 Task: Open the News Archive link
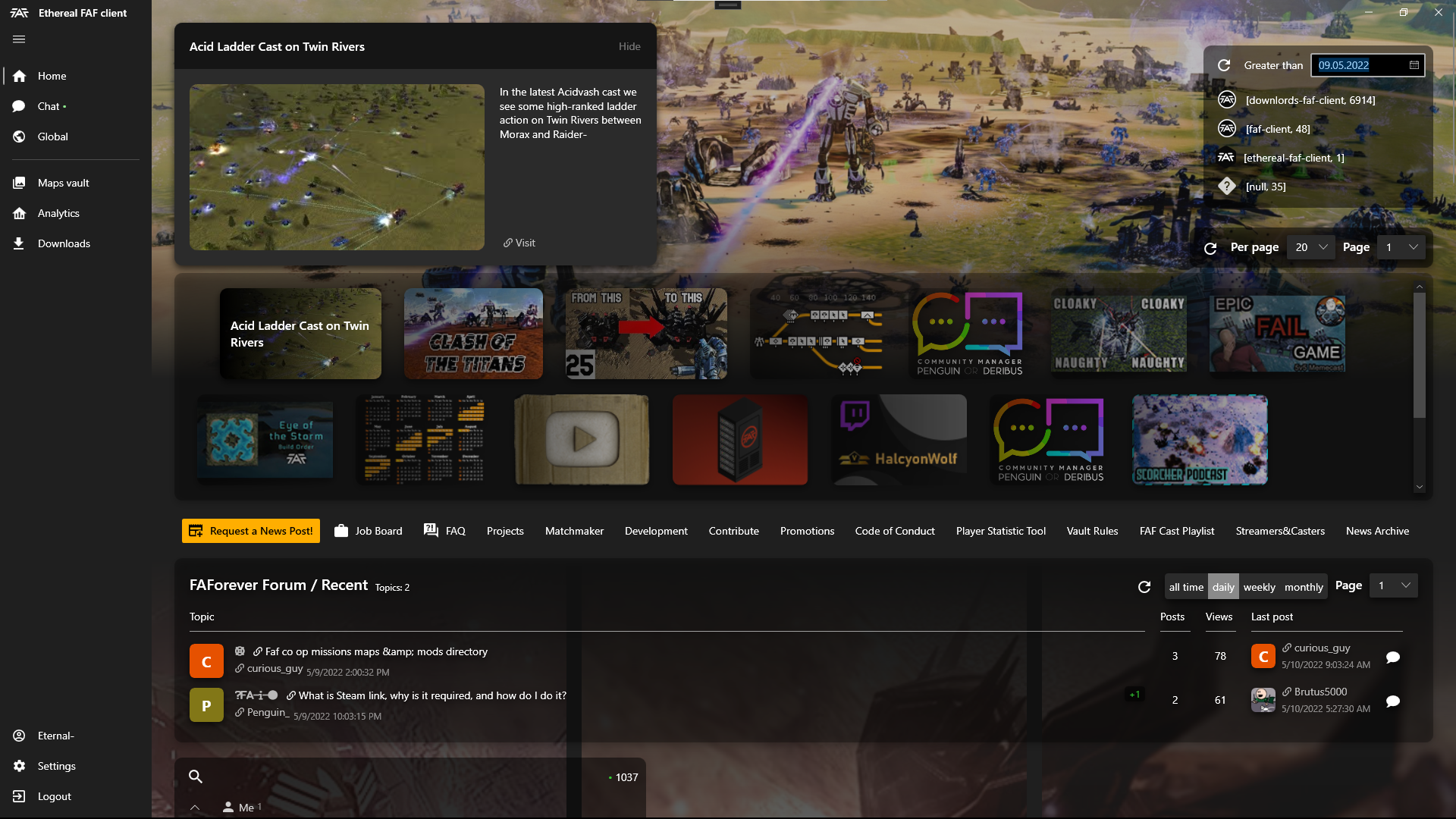tap(1377, 531)
